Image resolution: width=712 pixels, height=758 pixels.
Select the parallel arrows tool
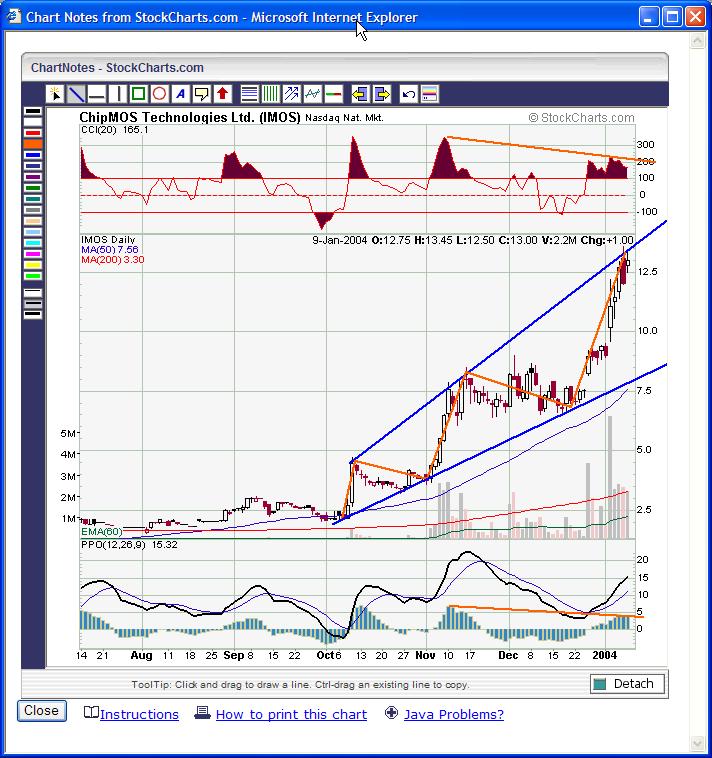291,94
